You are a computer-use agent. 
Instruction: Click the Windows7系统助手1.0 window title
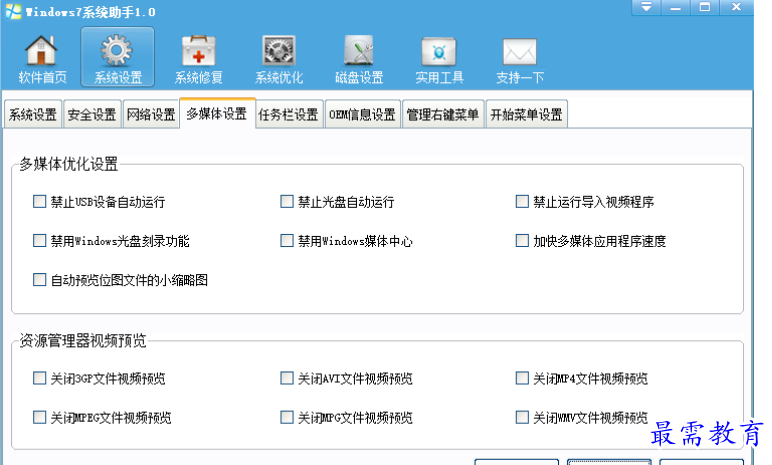91,12
